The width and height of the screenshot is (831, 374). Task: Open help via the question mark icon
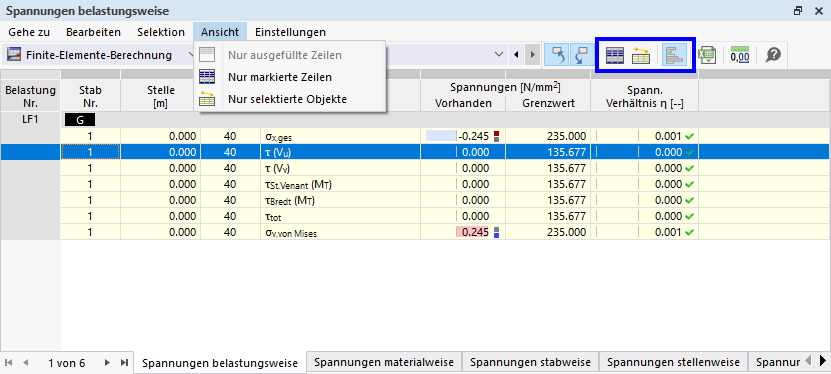pos(773,55)
